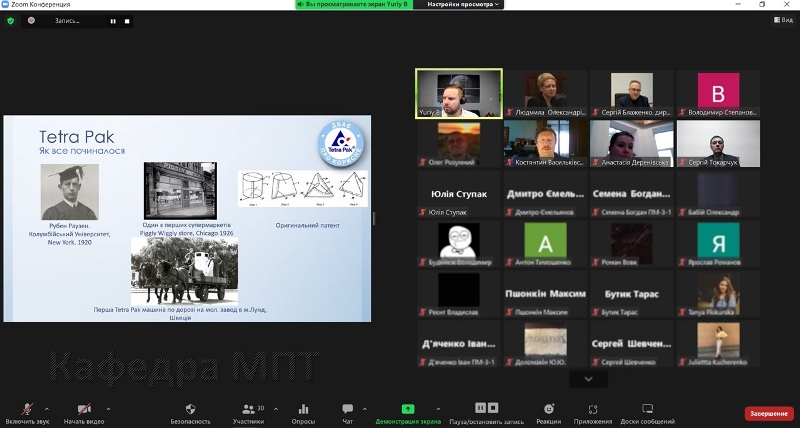
Task: Select Бутик Тарас participant tile
Action: (632, 294)
